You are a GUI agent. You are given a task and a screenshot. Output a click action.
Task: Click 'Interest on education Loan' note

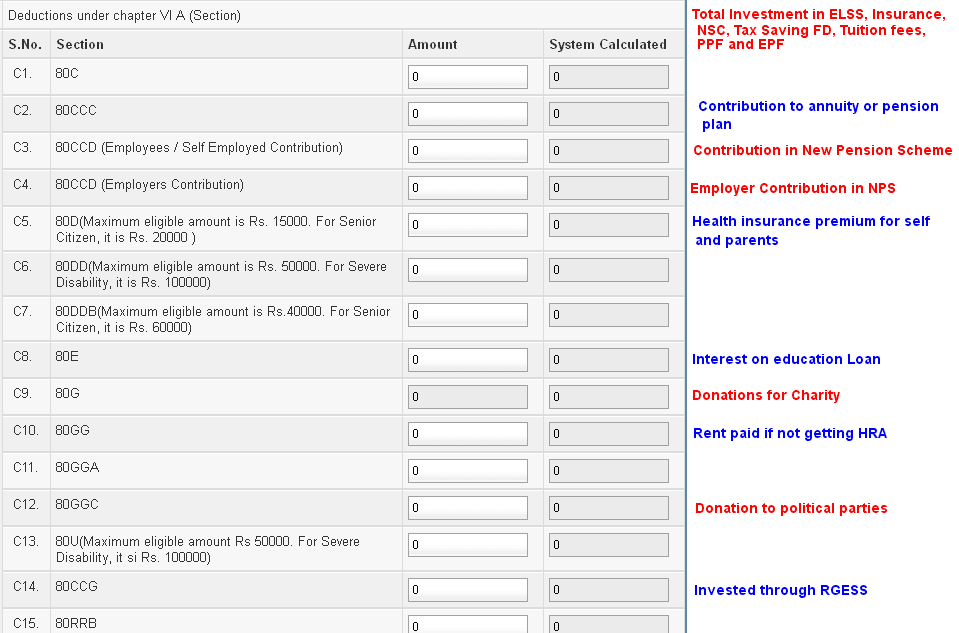[786, 360]
